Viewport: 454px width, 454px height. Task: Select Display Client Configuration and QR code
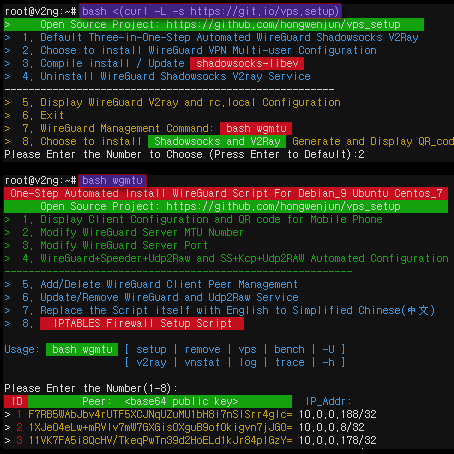tap(202, 219)
